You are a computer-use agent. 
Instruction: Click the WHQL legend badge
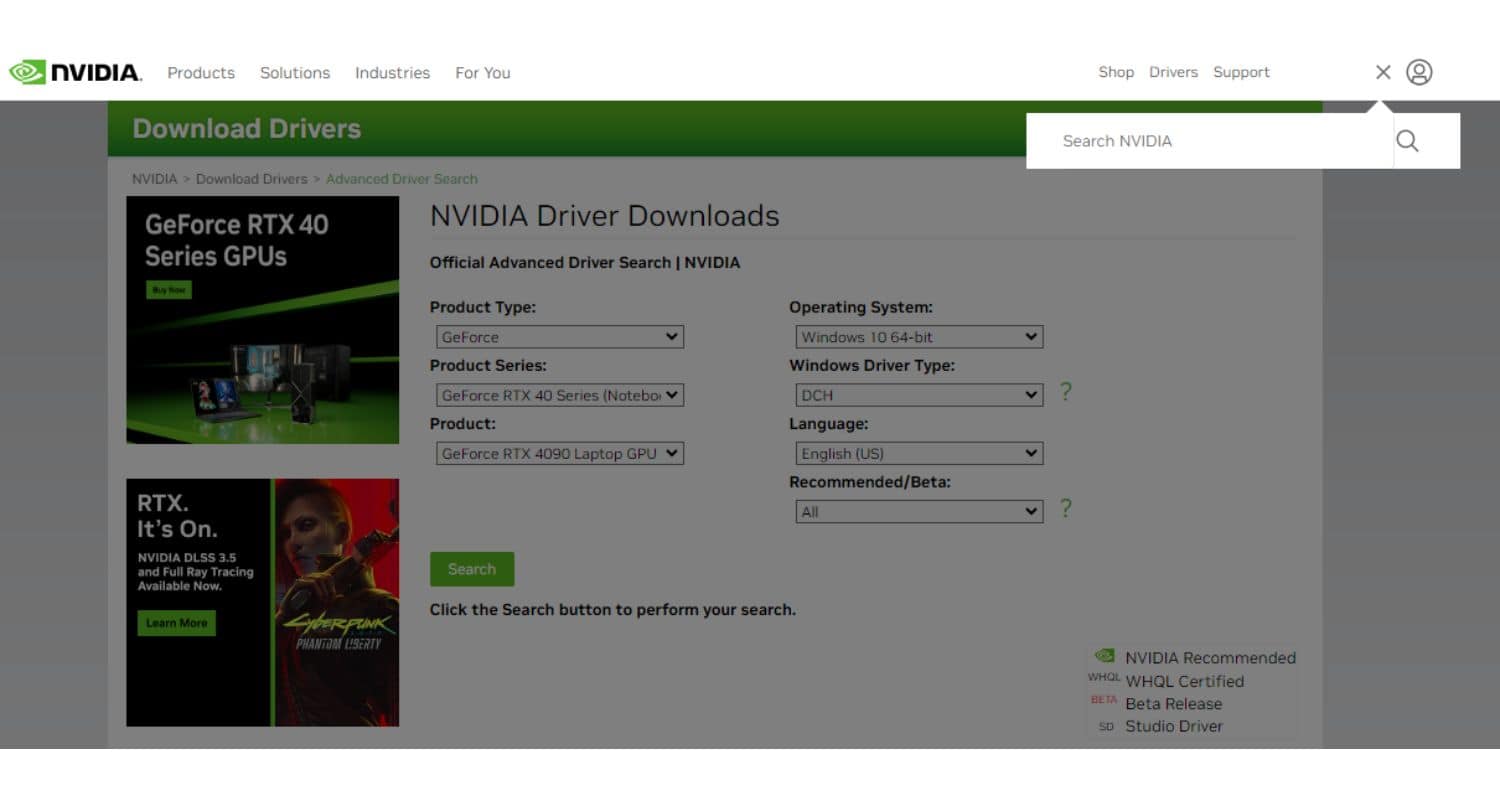tap(1104, 677)
